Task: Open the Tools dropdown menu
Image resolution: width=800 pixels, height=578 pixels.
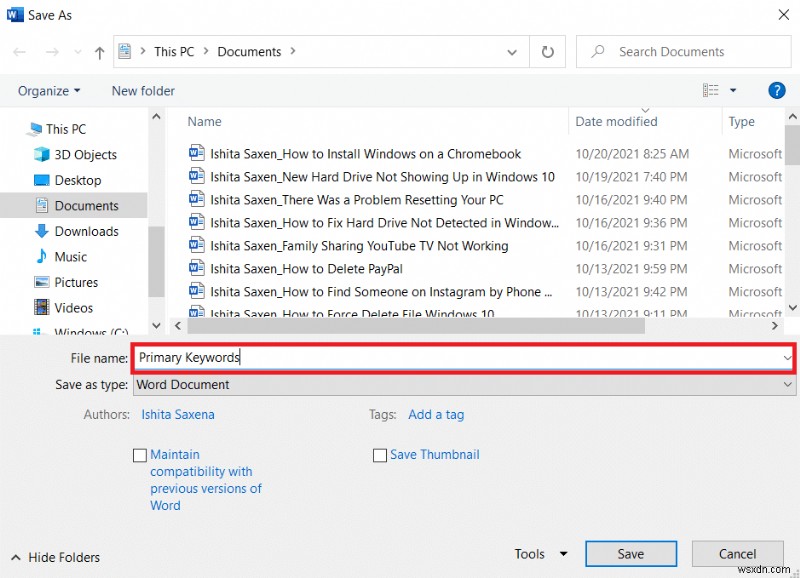Action: pos(540,554)
